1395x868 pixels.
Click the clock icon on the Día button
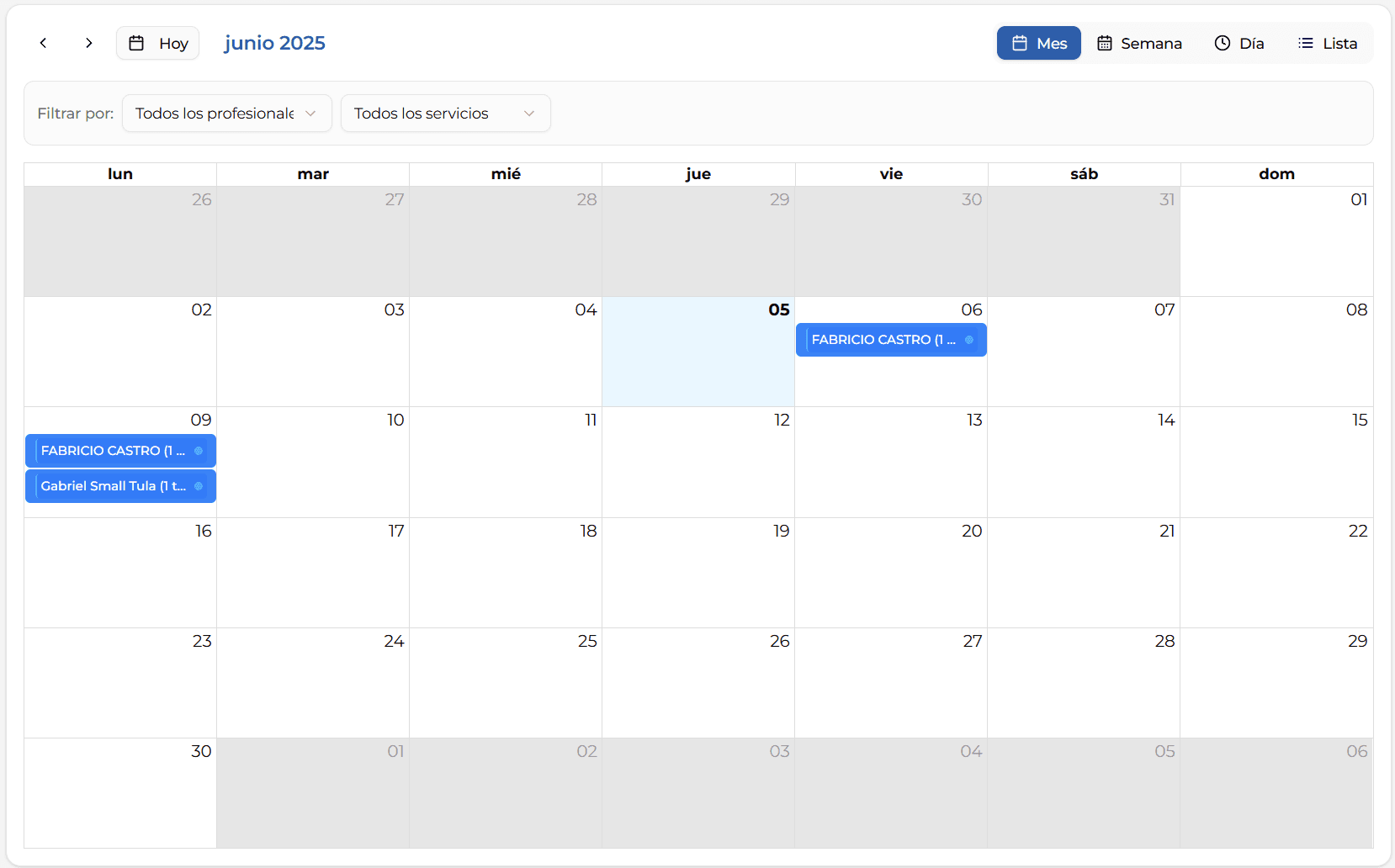point(1222,43)
